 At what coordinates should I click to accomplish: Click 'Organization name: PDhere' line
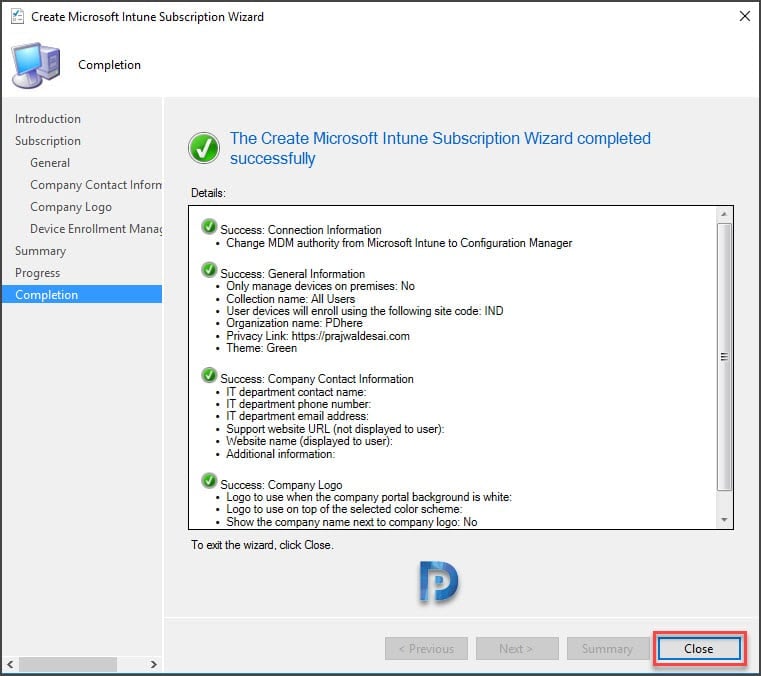click(294, 323)
